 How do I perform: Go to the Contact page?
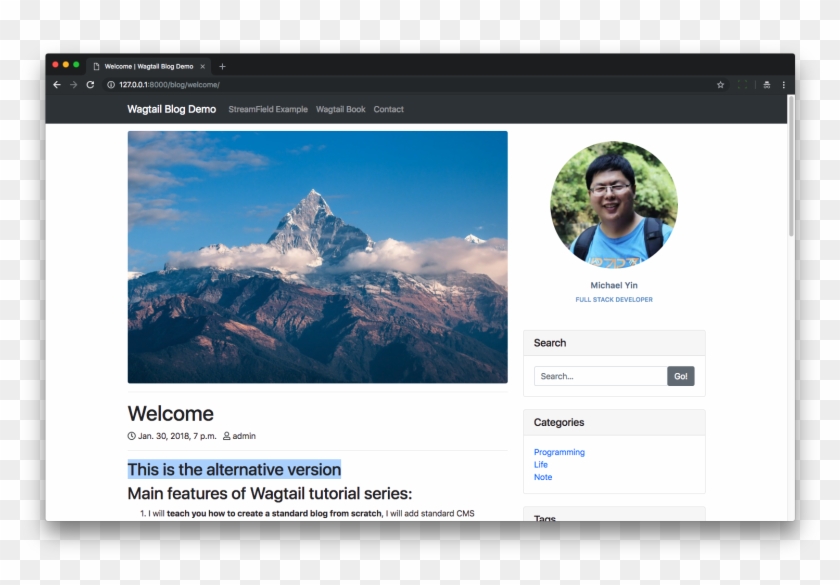388,109
